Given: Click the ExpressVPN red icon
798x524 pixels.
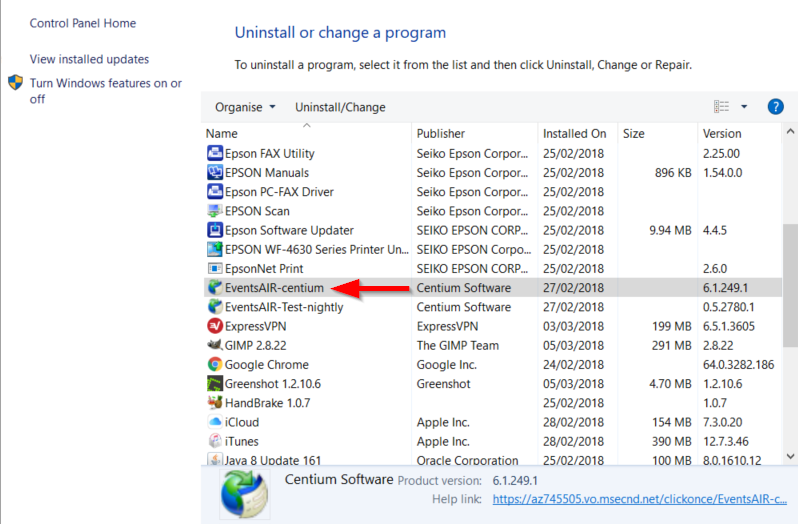Looking at the screenshot, I should point(215,326).
